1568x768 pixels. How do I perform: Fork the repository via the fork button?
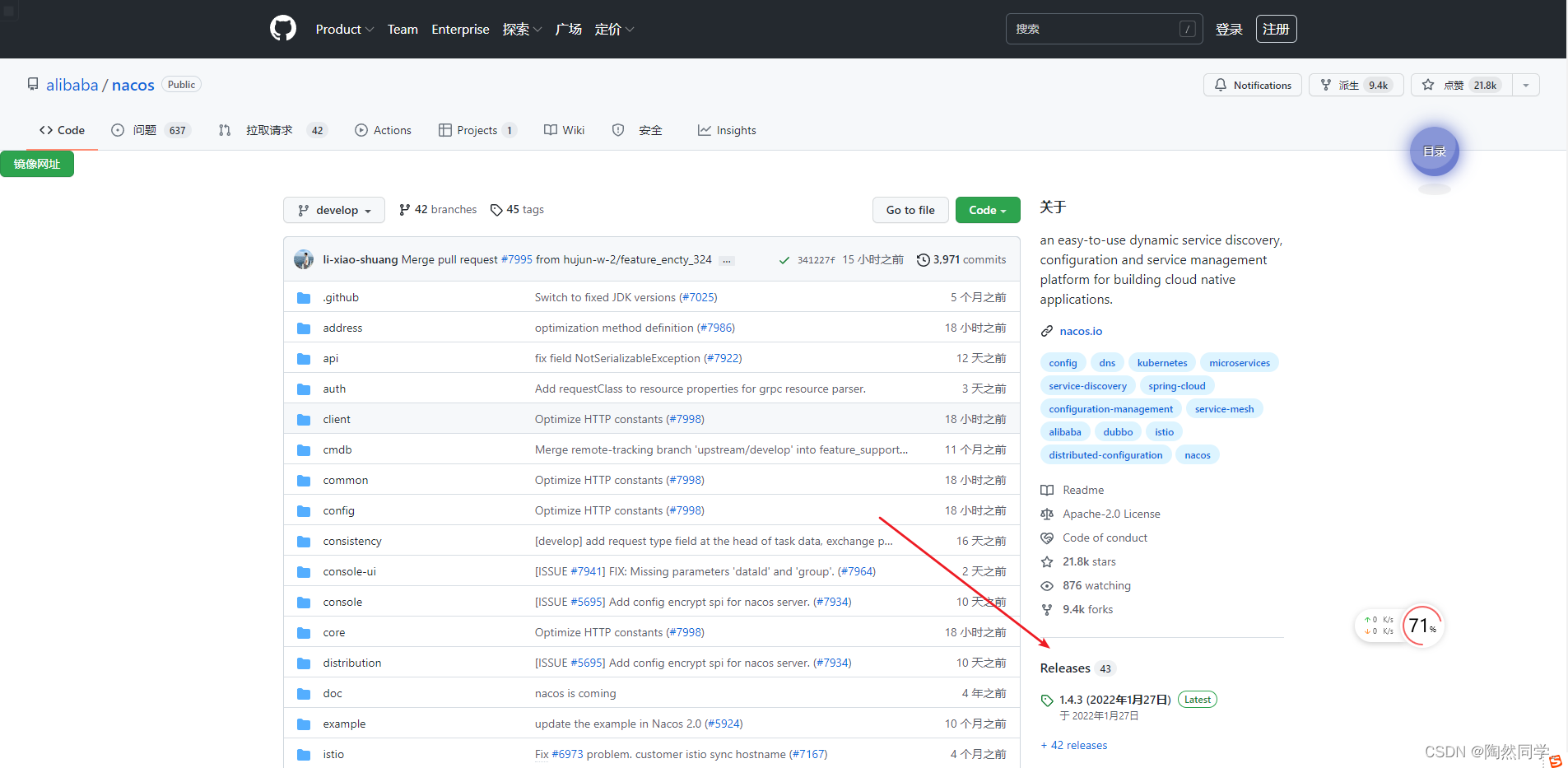pyautogui.click(x=1355, y=85)
